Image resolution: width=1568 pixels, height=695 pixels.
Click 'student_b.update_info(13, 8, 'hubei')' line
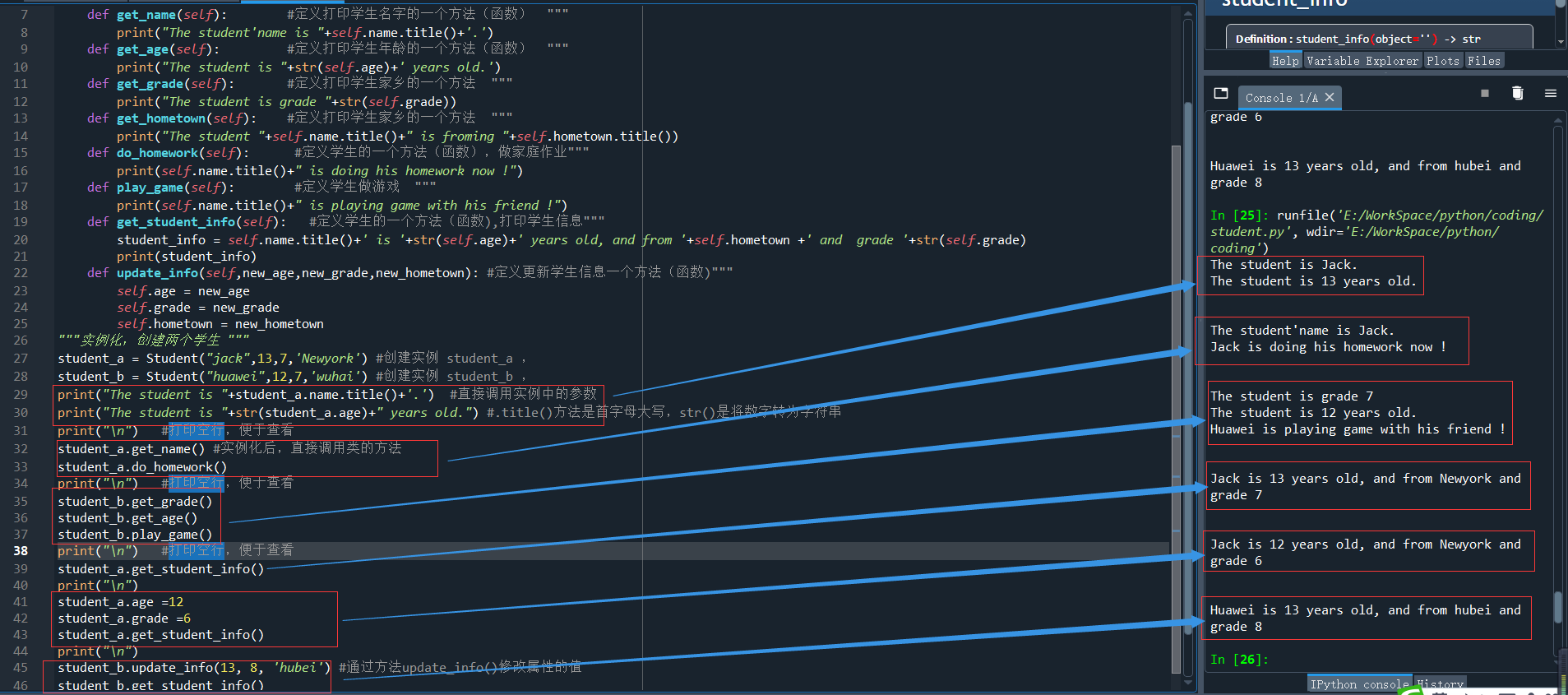click(194, 668)
